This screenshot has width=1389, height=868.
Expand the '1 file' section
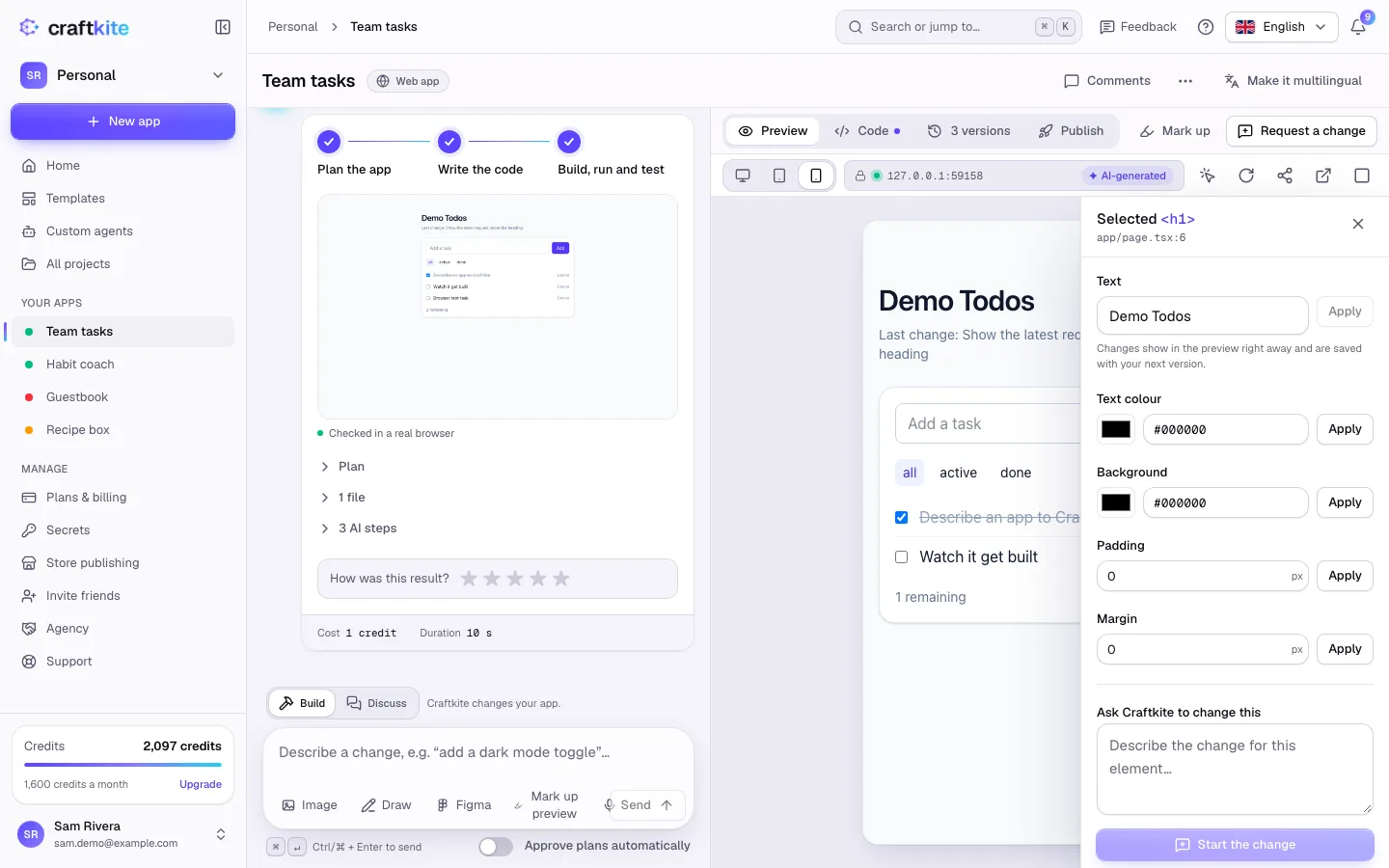[x=342, y=498]
